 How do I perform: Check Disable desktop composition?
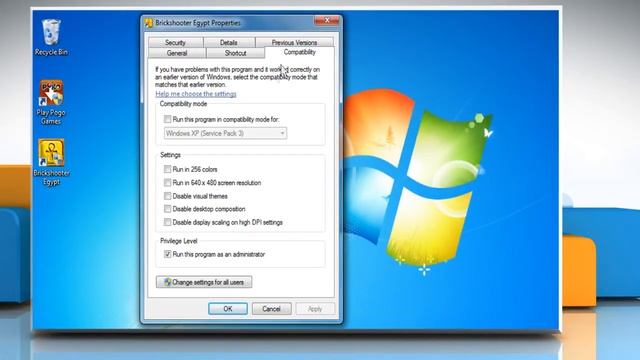pos(167,209)
